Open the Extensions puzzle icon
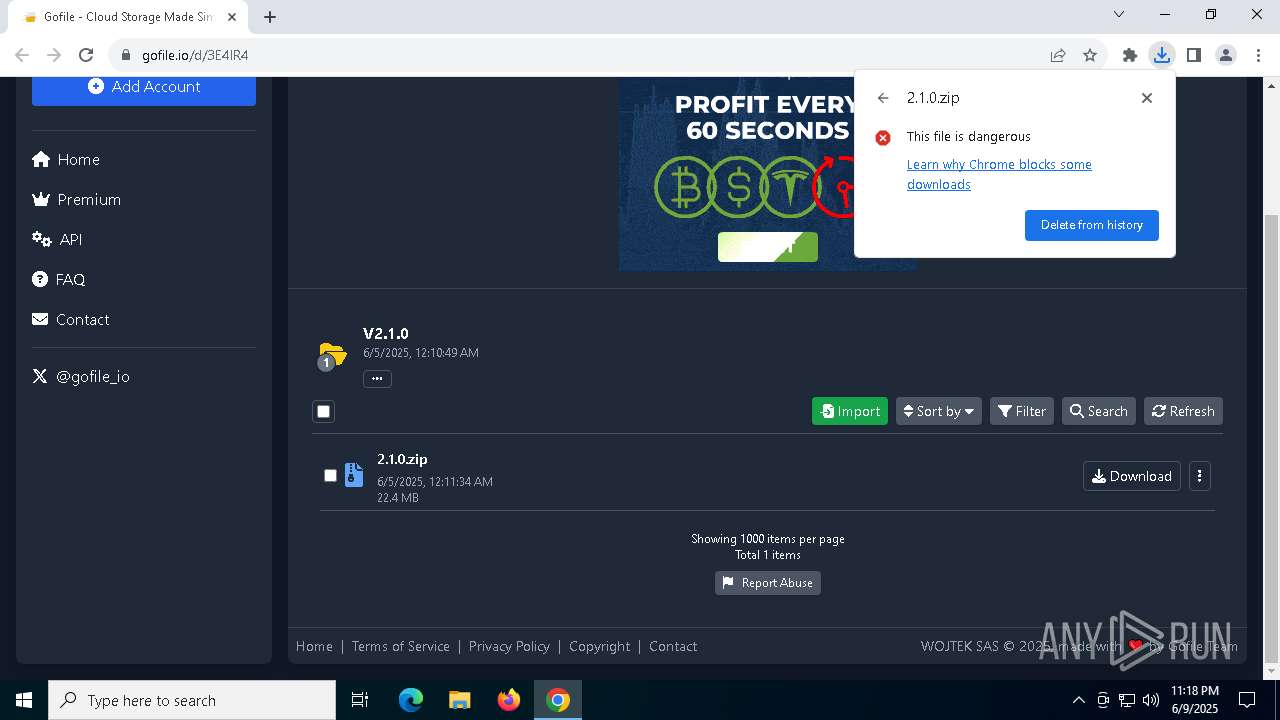This screenshot has width=1280, height=720. pyautogui.click(x=1130, y=55)
